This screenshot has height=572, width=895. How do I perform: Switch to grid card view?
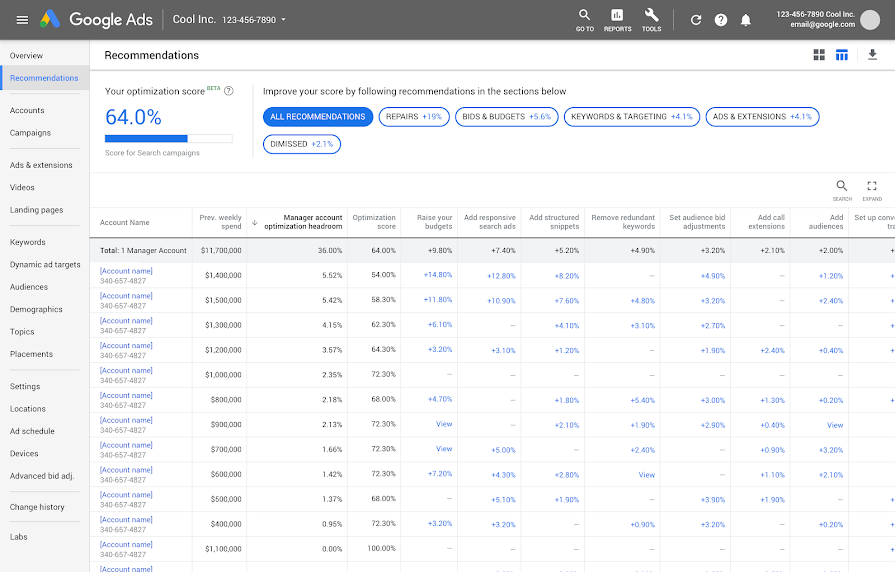pyautogui.click(x=820, y=55)
